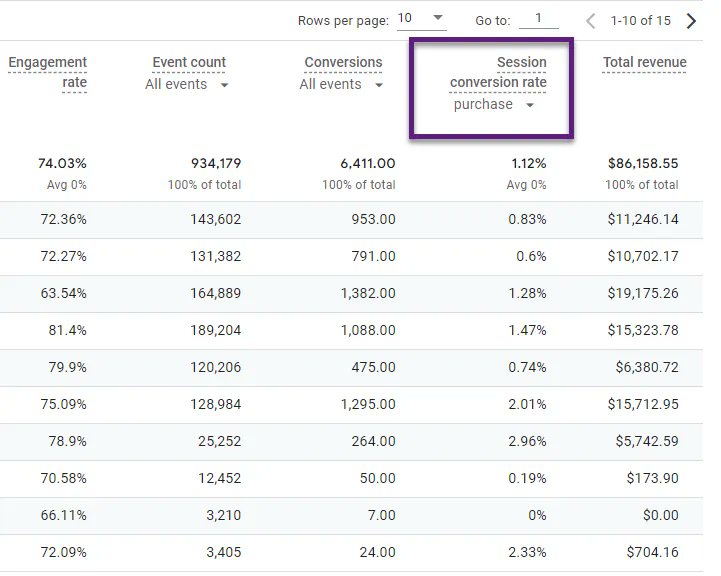Select engagement rate cell 66.11%
Image resolution: width=721 pixels, height=576 pixels.
click(63, 515)
